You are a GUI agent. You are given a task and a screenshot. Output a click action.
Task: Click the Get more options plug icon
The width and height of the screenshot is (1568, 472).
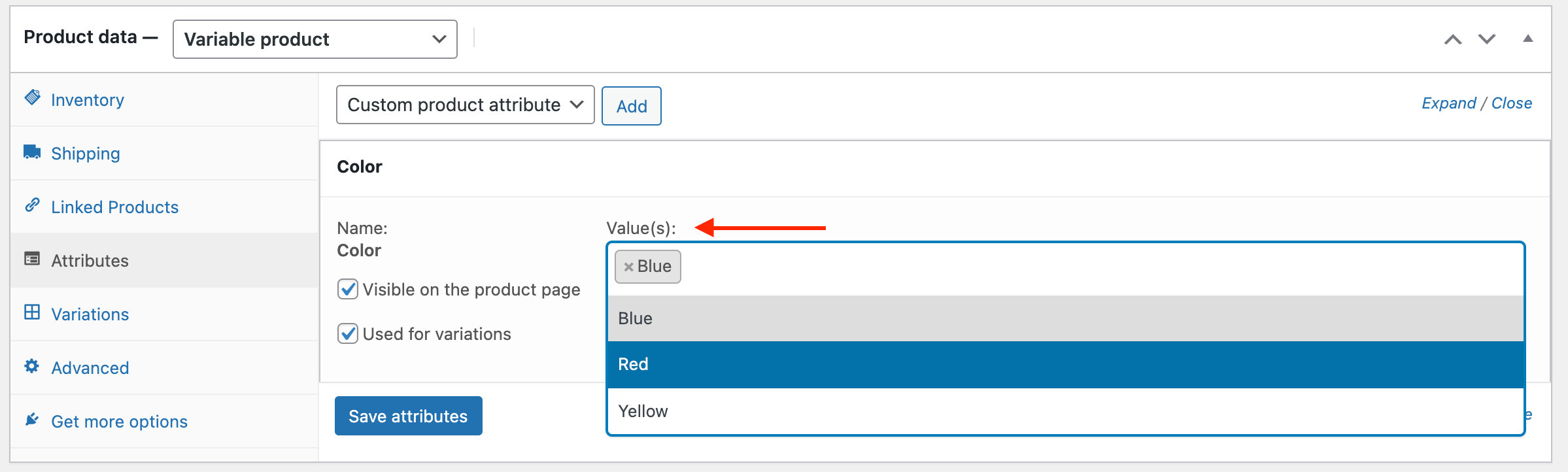32,420
